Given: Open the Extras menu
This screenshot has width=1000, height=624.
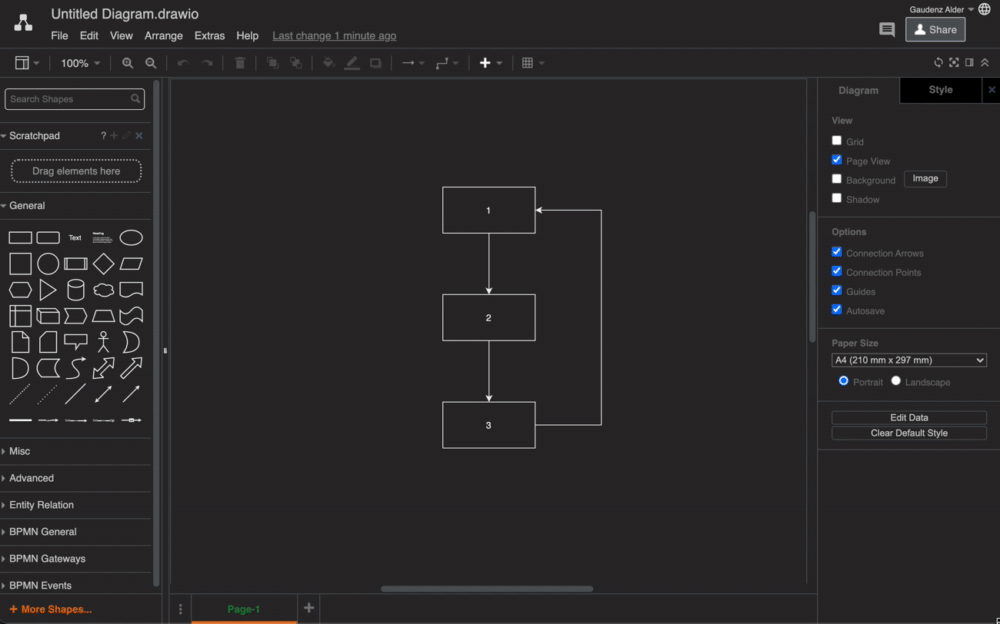Looking at the screenshot, I should (209, 35).
